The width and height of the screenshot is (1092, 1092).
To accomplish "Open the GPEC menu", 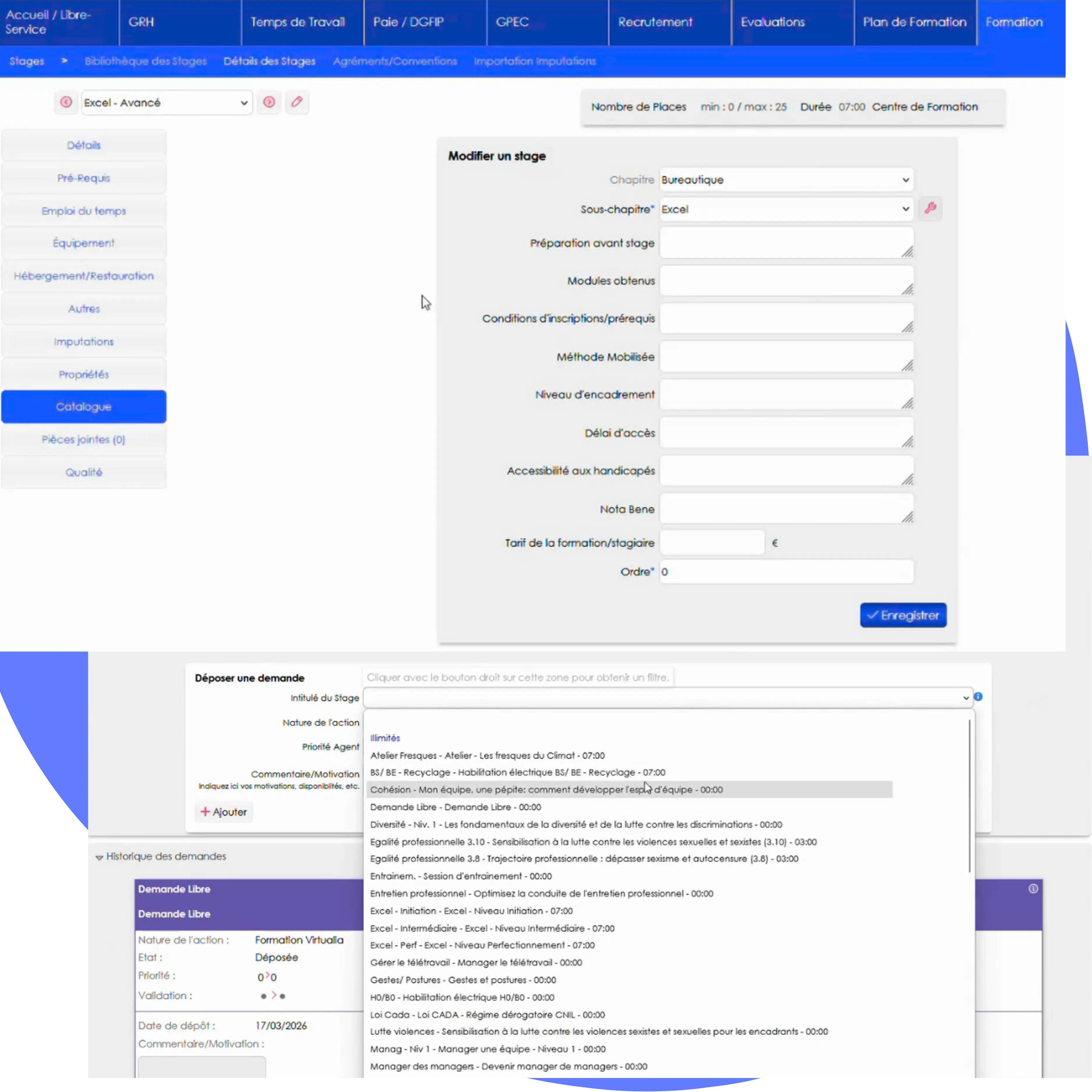I will [548, 23].
